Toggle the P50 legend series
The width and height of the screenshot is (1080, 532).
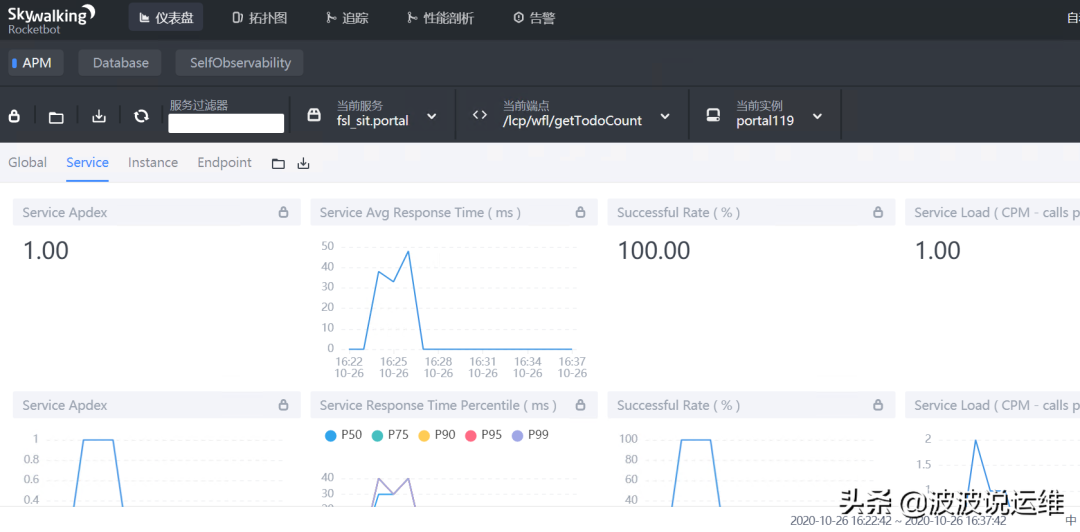point(342,435)
